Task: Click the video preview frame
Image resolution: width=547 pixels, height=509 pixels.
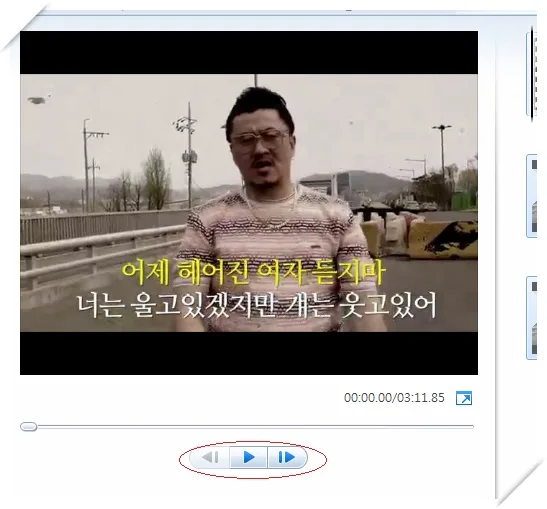Action: coord(249,203)
